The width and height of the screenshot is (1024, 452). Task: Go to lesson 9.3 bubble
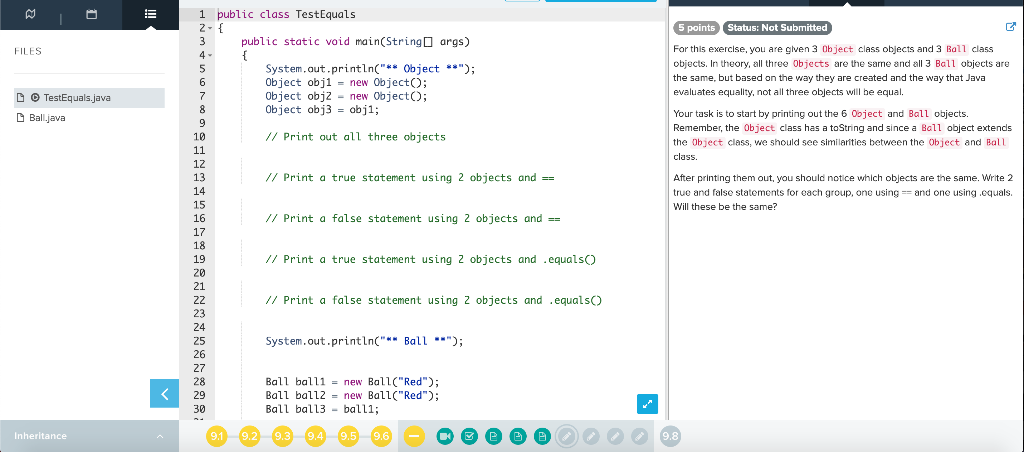283,436
